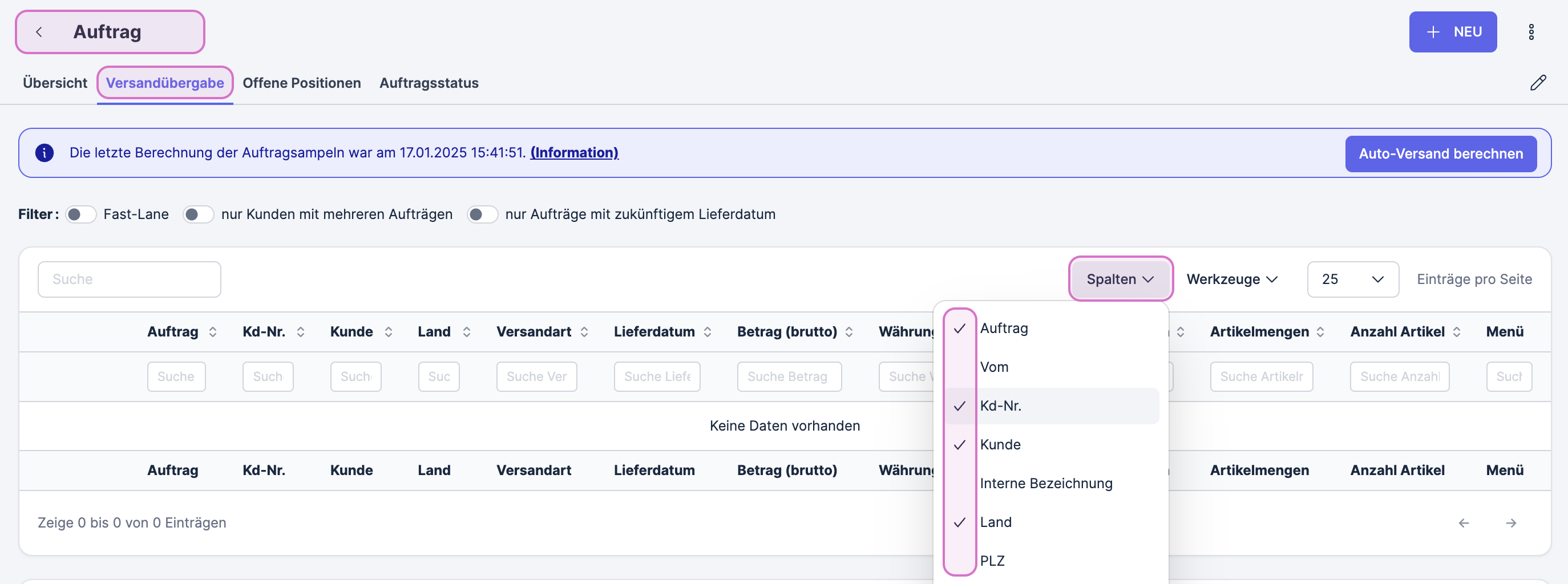Collapse the Spalten dropdown
This screenshot has width=1568, height=584.
click(1120, 279)
